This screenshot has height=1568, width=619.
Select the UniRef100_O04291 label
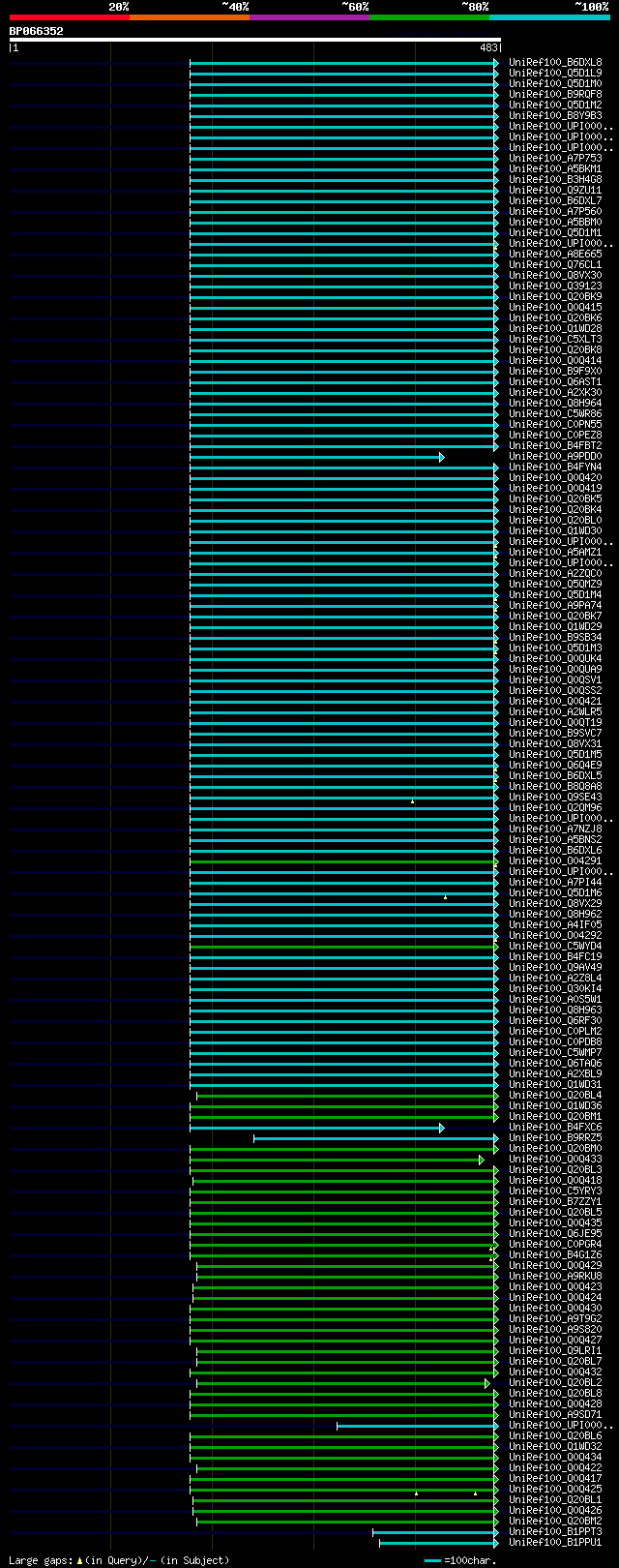pos(555,860)
